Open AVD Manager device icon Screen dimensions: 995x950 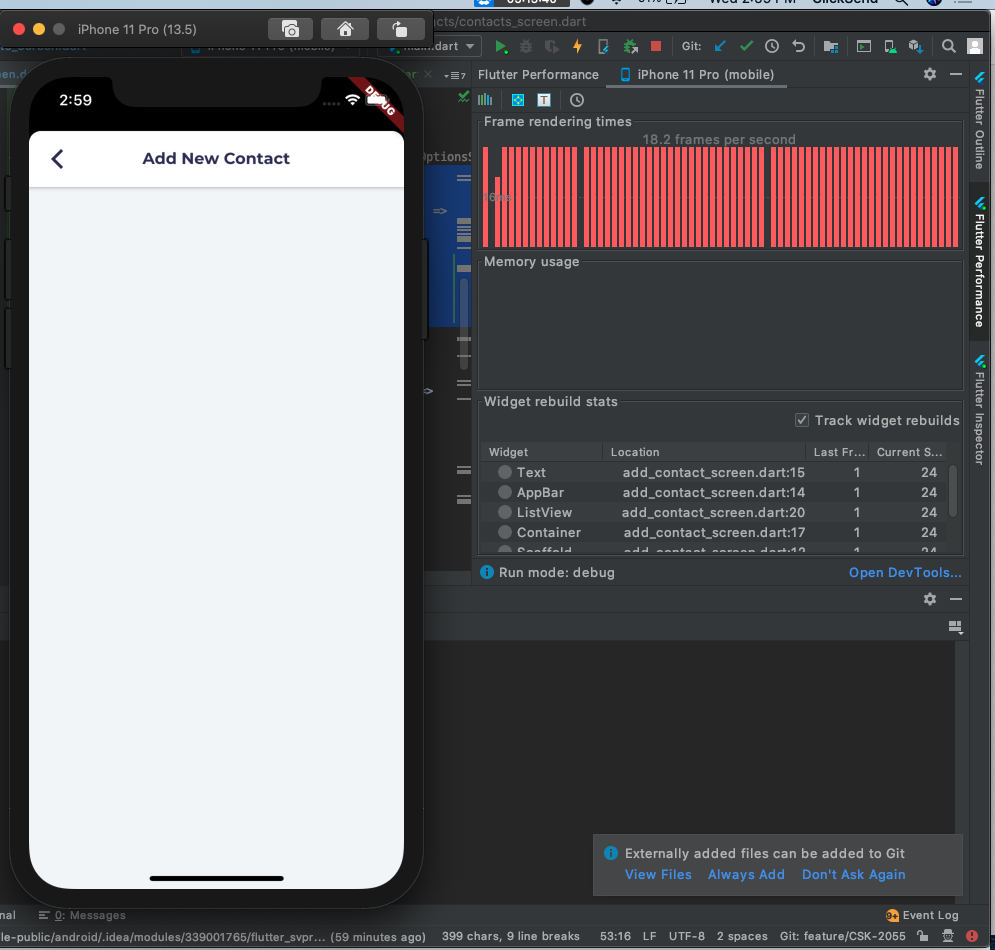tap(890, 46)
